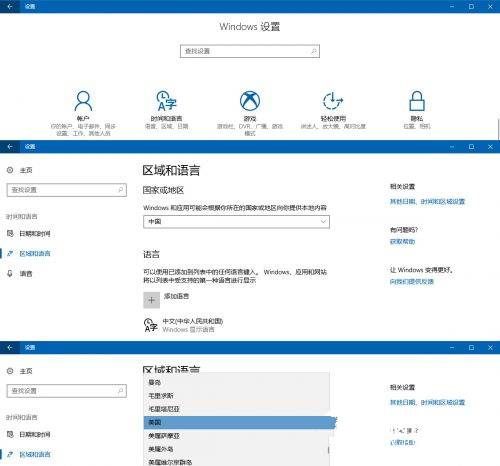The width and height of the screenshot is (500, 466).
Task: Click the 获取帮助 link
Action: (x=402, y=242)
